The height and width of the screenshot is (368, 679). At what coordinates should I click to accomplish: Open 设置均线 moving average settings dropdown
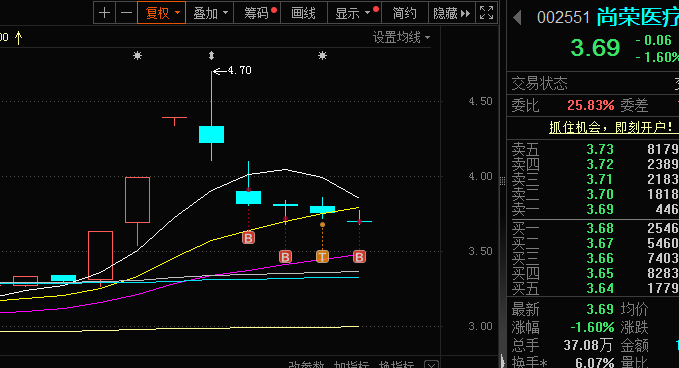click(401, 38)
